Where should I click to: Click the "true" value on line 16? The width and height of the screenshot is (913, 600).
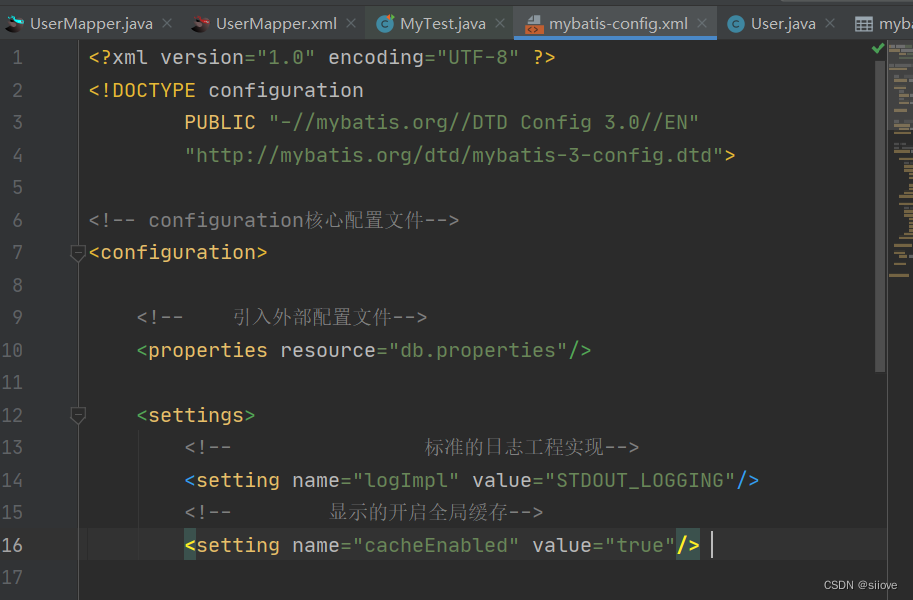click(640, 546)
